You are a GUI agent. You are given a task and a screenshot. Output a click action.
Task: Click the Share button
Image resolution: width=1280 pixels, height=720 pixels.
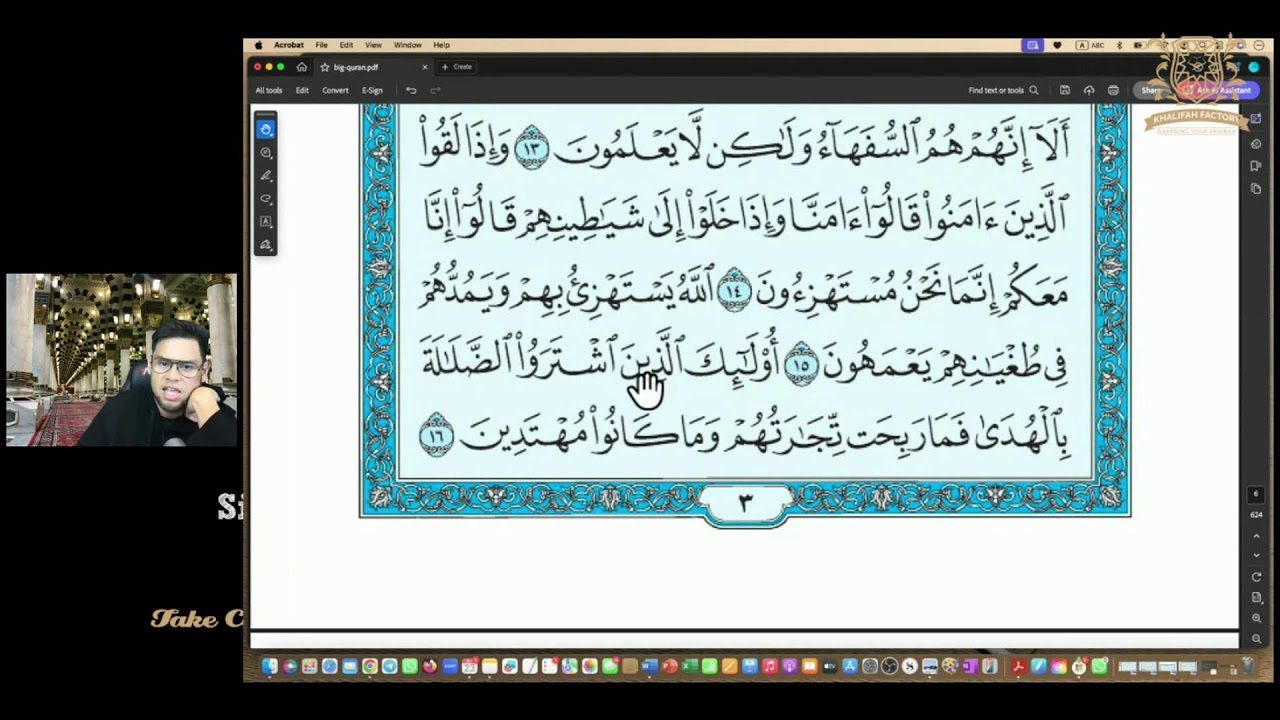(1152, 90)
